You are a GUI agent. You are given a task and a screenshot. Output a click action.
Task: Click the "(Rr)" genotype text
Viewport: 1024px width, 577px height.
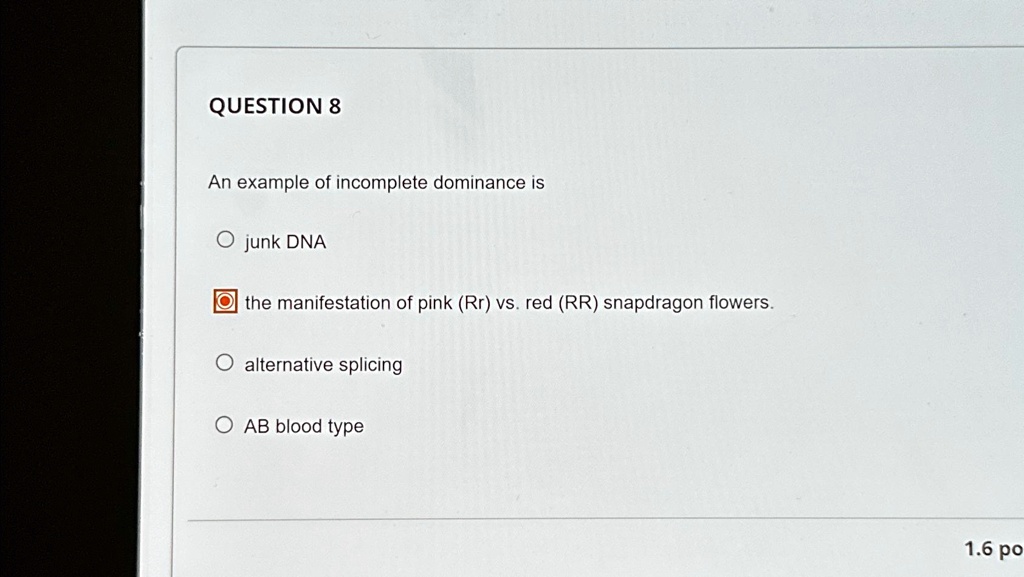click(474, 302)
